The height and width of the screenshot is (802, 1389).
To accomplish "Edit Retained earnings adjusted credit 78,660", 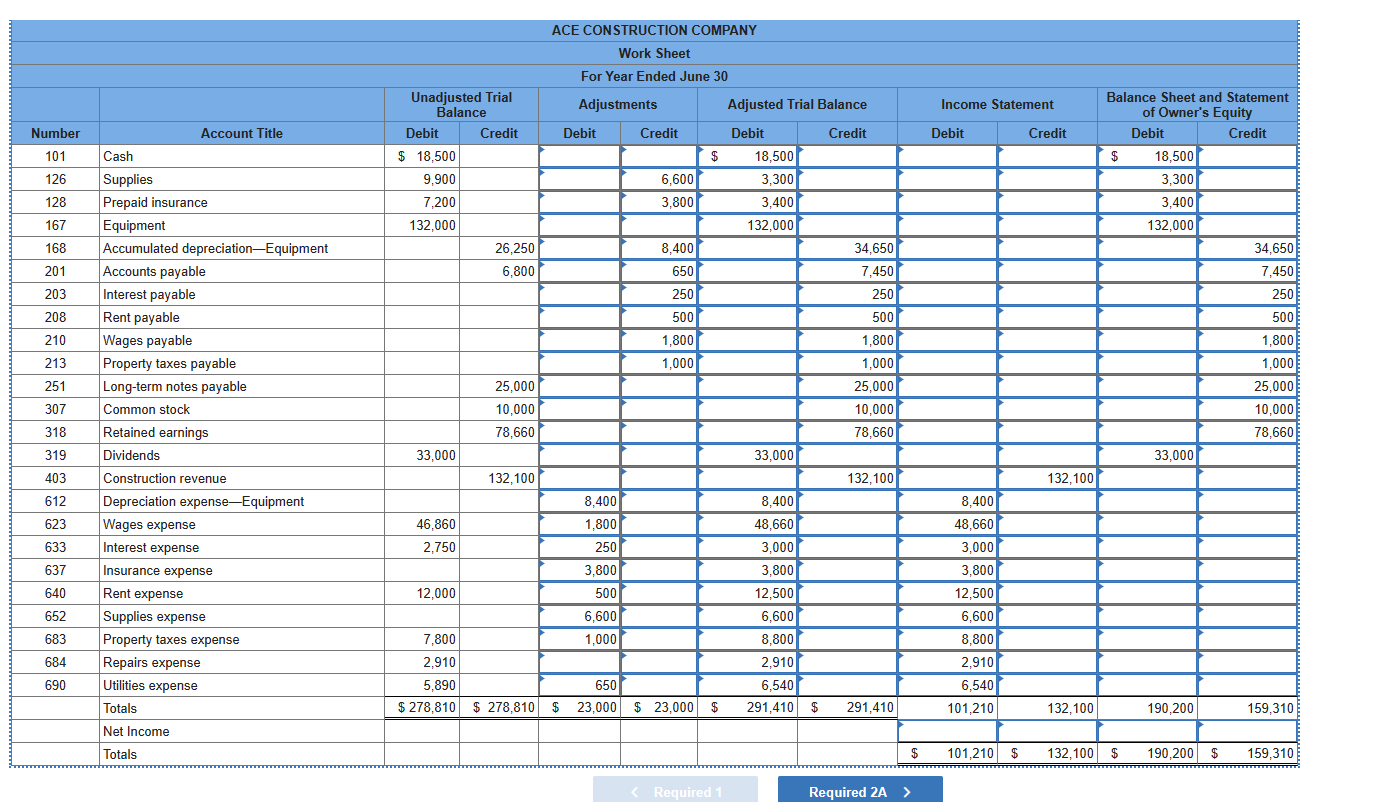I will point(847,432).
